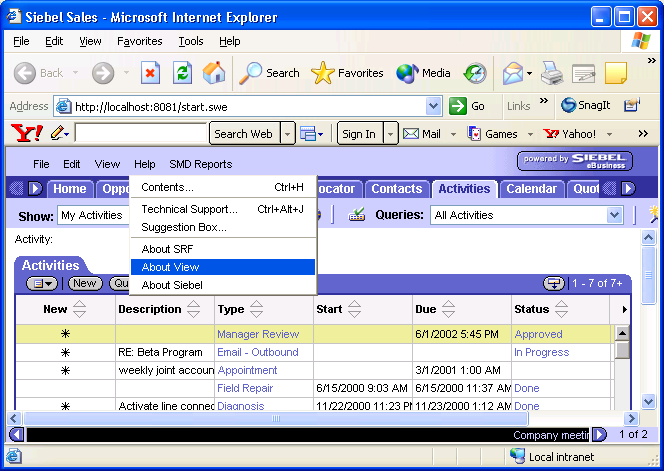Switch to the Calendar screen tab
664x471 pixels.
[x=531, y=189]
